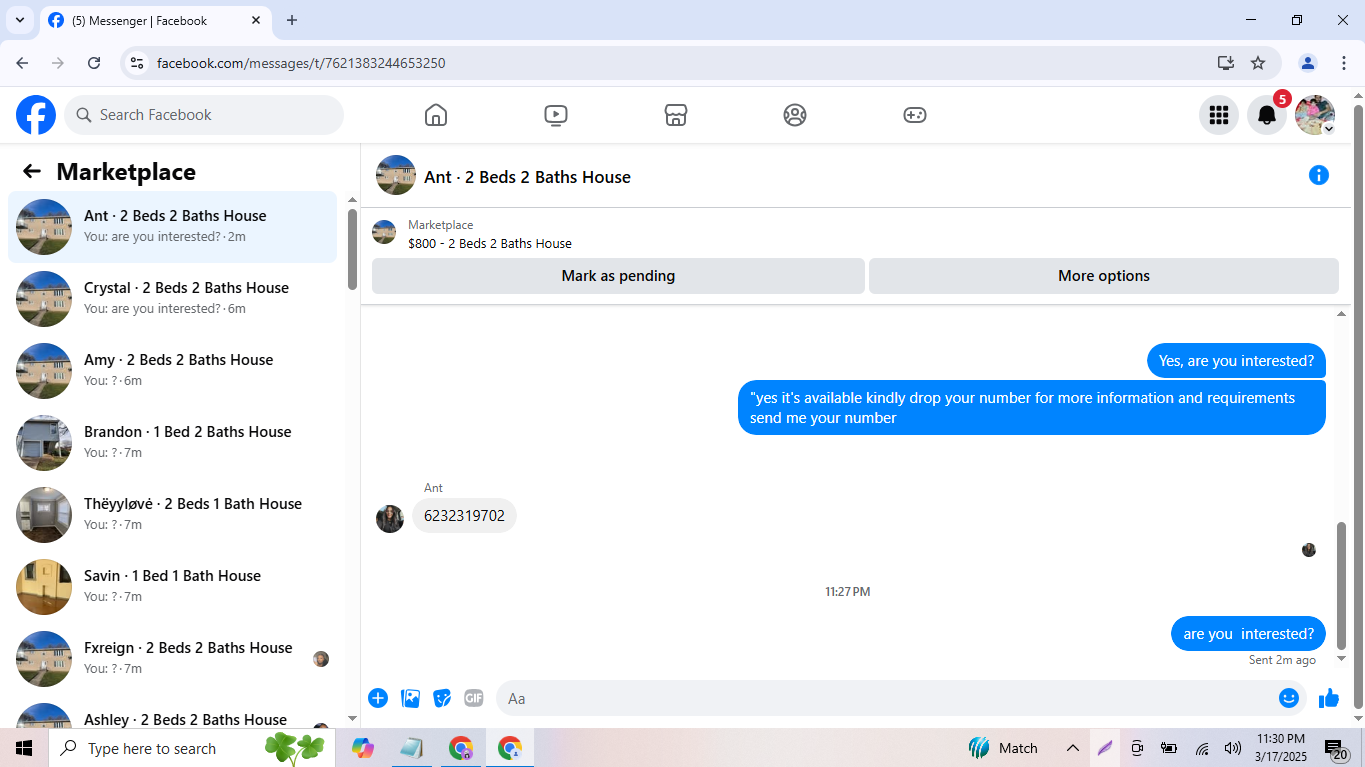Click the install app icon in address bar
The image size is (1365, 767).
[x=1226, y=63]
